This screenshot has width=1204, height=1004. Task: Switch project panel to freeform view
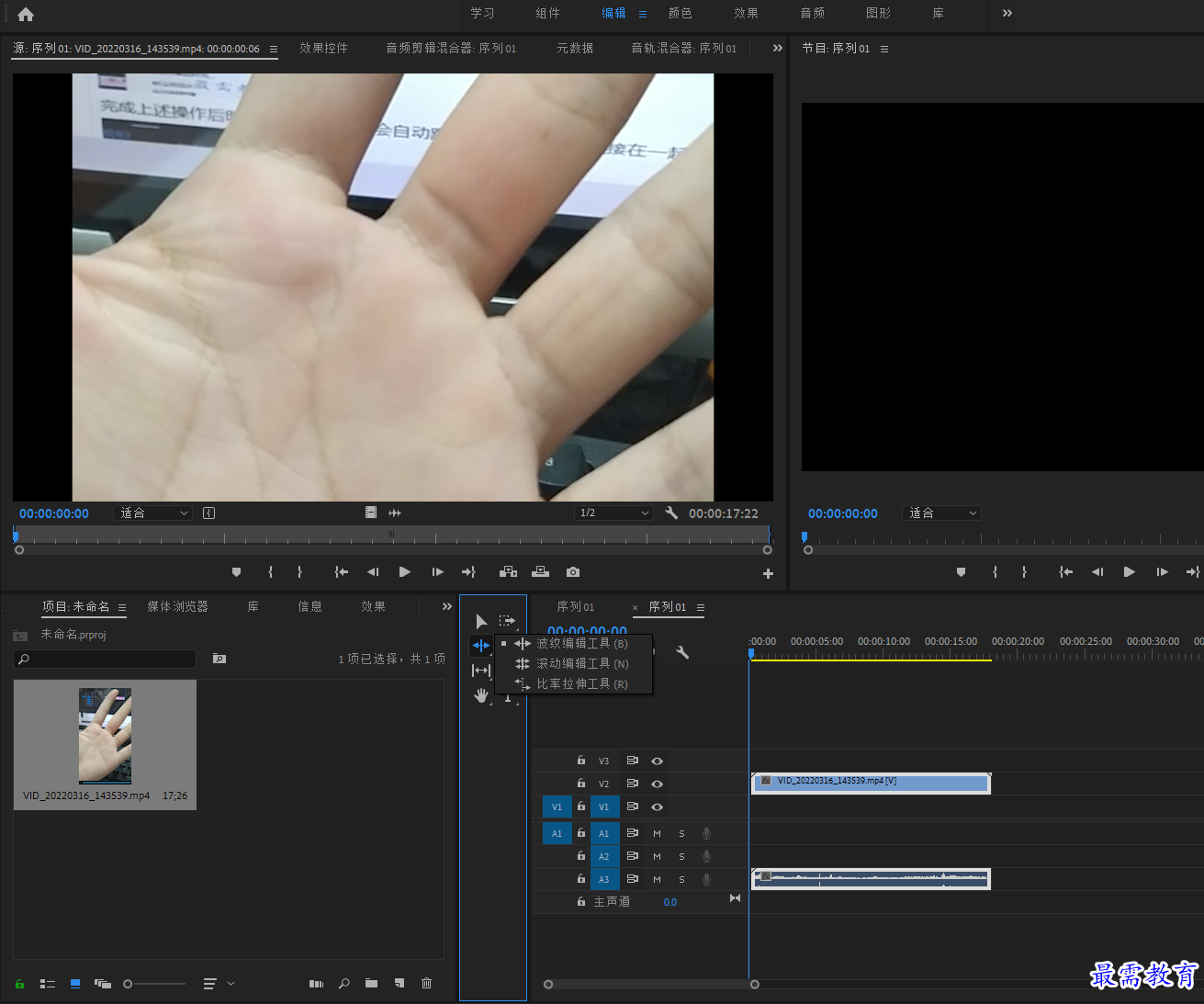click(103, 984)
